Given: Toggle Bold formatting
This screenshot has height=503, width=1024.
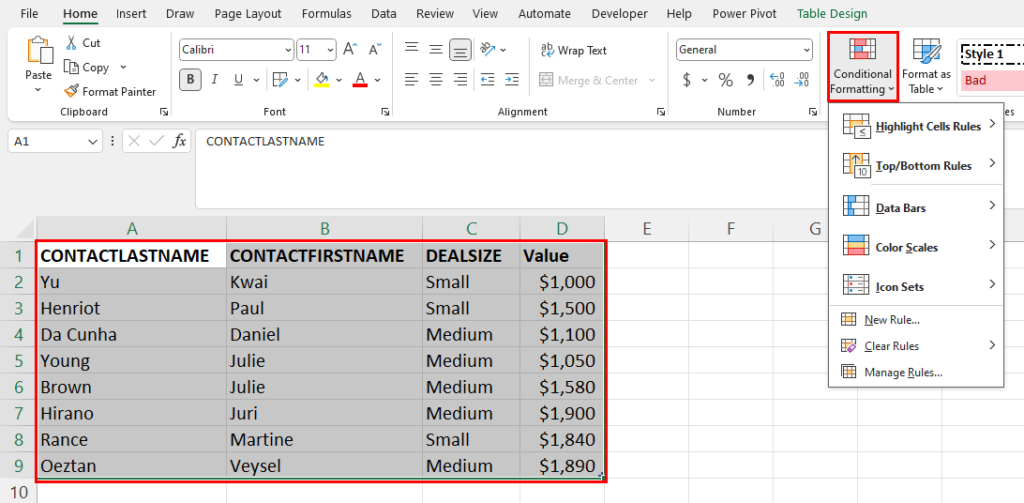Looking at the screenshot, I should 190,80.
